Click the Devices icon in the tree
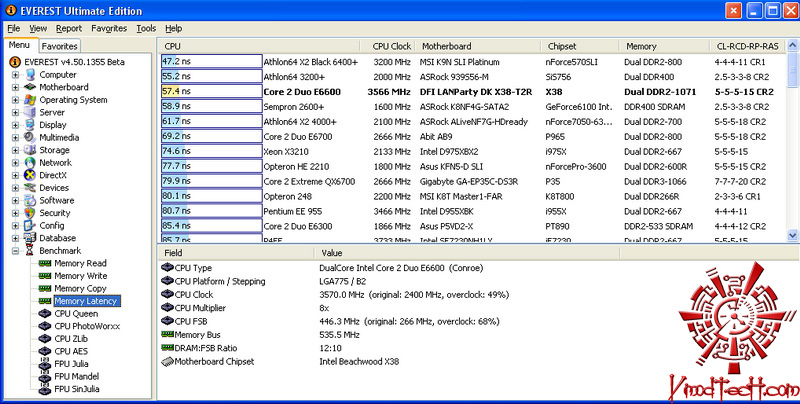Screen dimensions: 800x404 coord(30,188)
